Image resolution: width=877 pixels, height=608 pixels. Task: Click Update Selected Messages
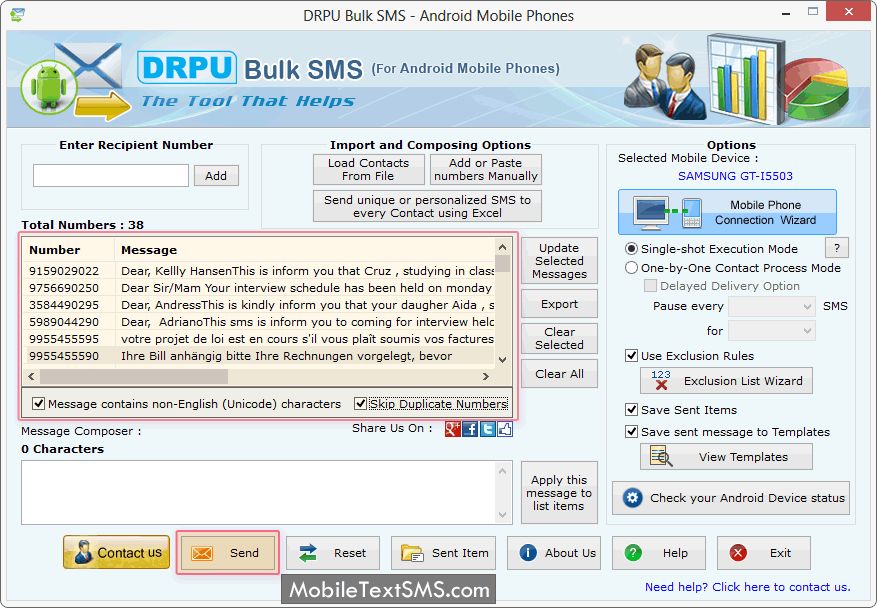559,261
